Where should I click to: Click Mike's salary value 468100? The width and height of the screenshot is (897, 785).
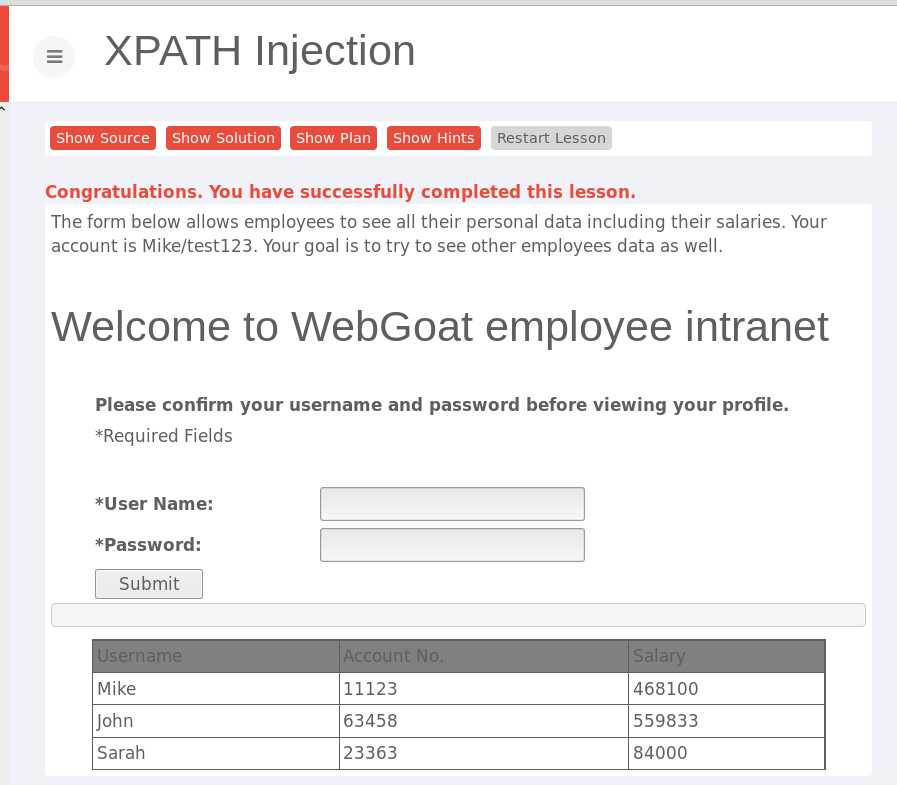pos(666,689)
